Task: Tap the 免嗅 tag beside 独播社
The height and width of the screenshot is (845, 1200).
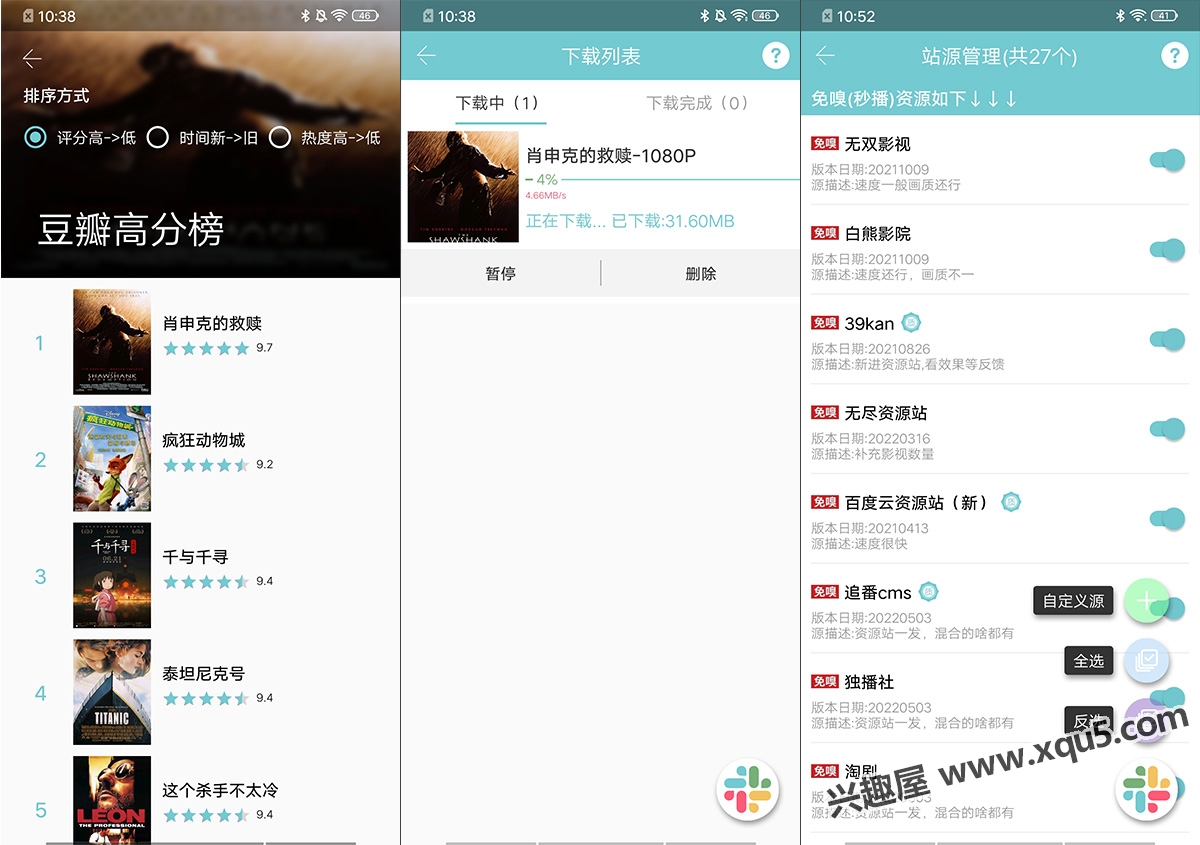Action: click(x=825, y=681)
